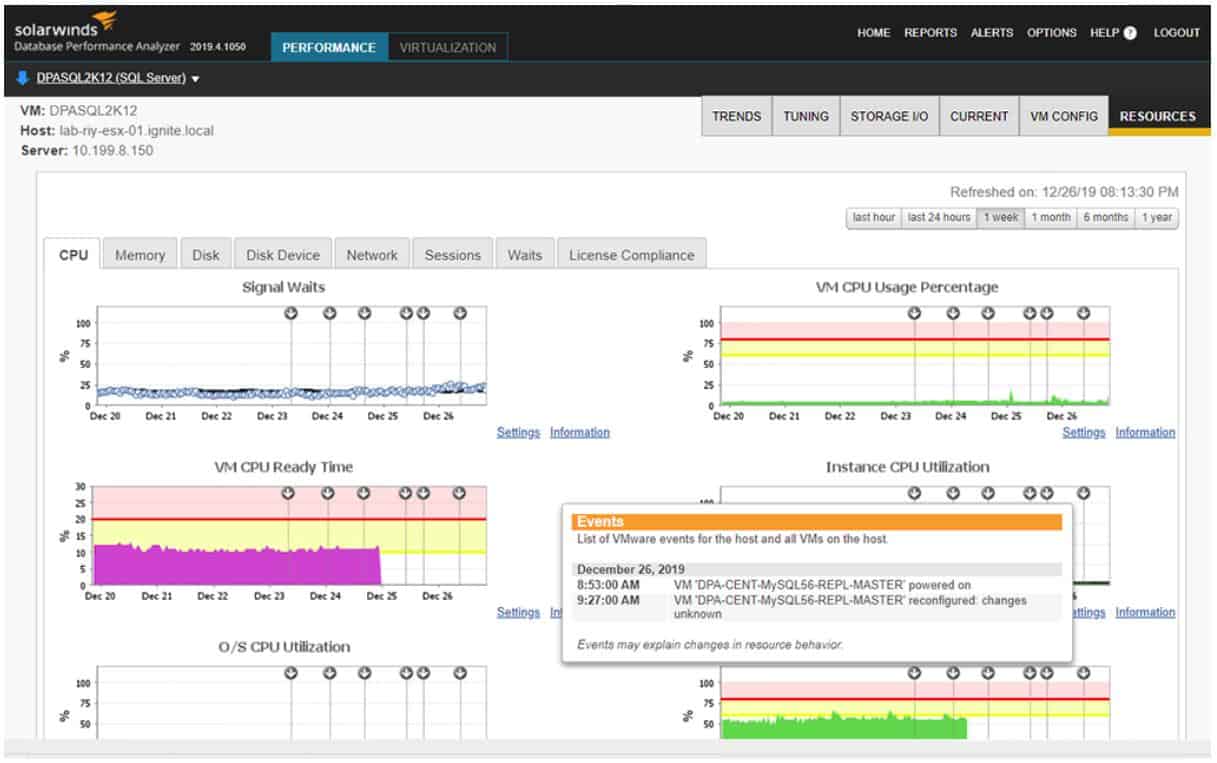The height and width of the screenshot is (763, 1217).
Task: Click the December 26, 2019 date header
Action: [817, 569]
